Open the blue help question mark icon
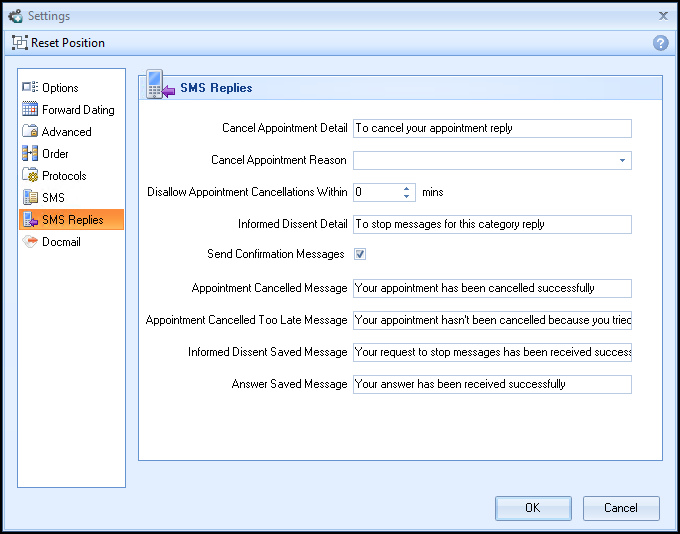The height and width of the screenshot is (534, 680). [660, 43]
